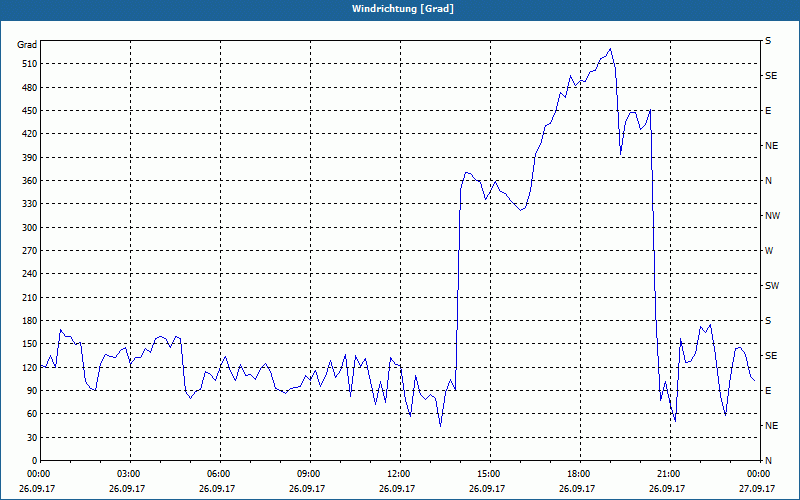
Task: Select the y-axis value 30
Action: 32,437
